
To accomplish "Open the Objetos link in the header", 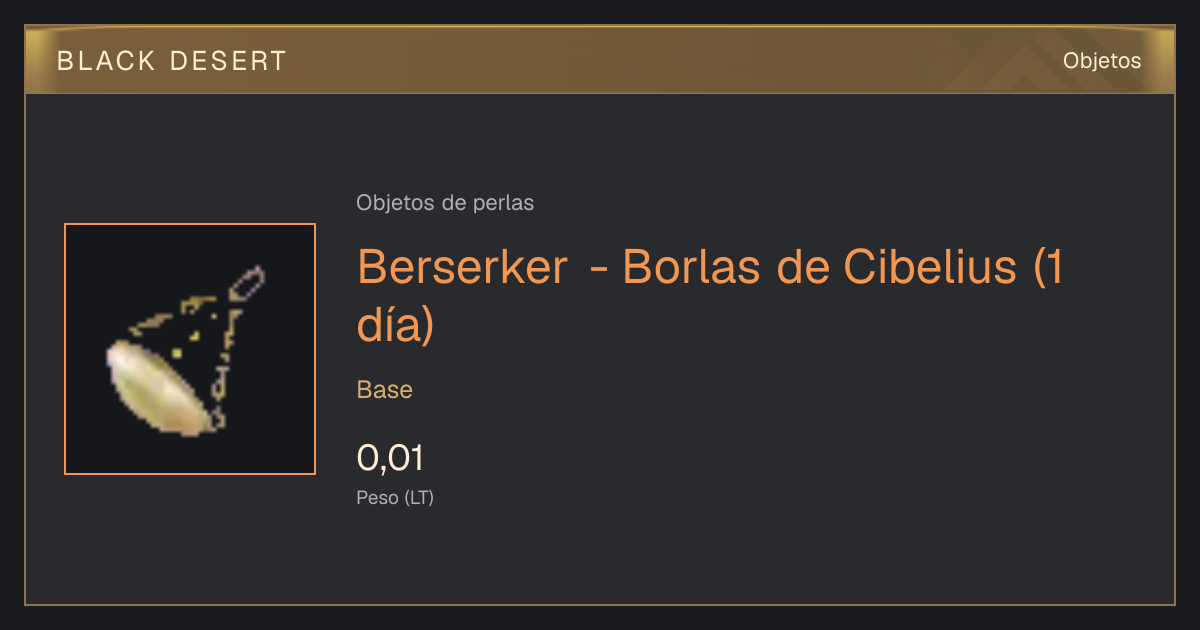I will (x=1102, y=60).
